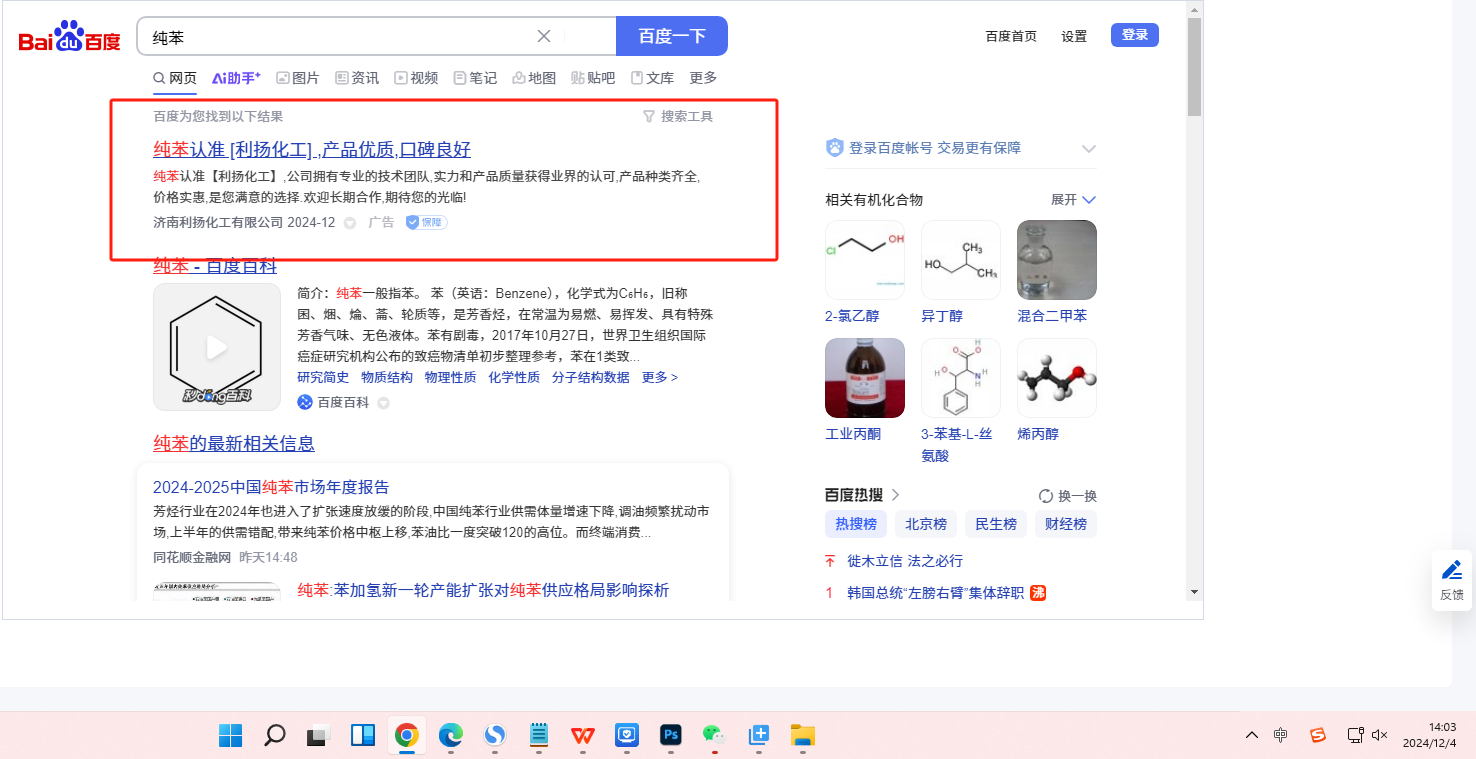
Task: Expand the login Baidu account banner
Action: [1089, 149]
